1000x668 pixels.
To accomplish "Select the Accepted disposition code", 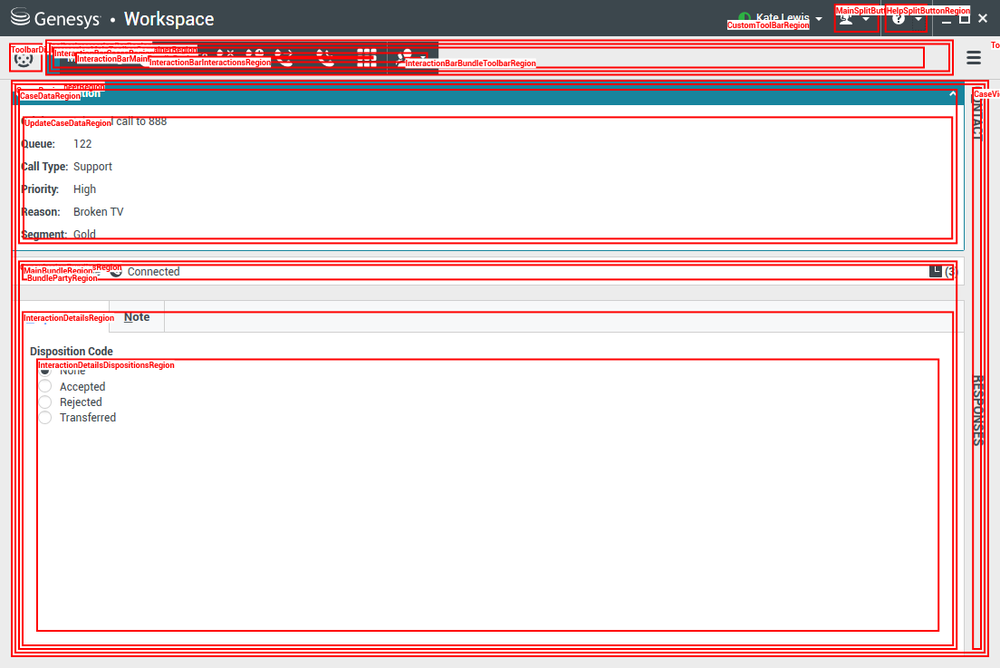I will (x=45, y=387).
